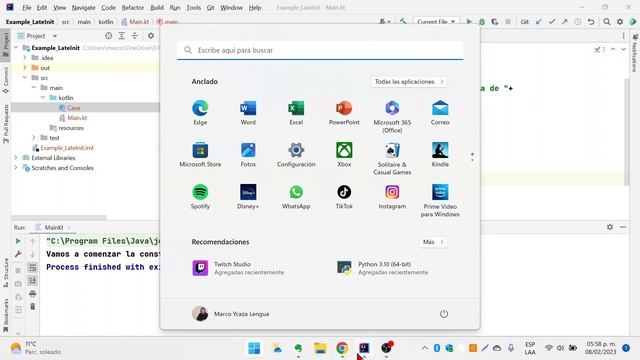Open Python 3.10 (64-bit) recommendation
640x360 pixels.
coord(382,268)
